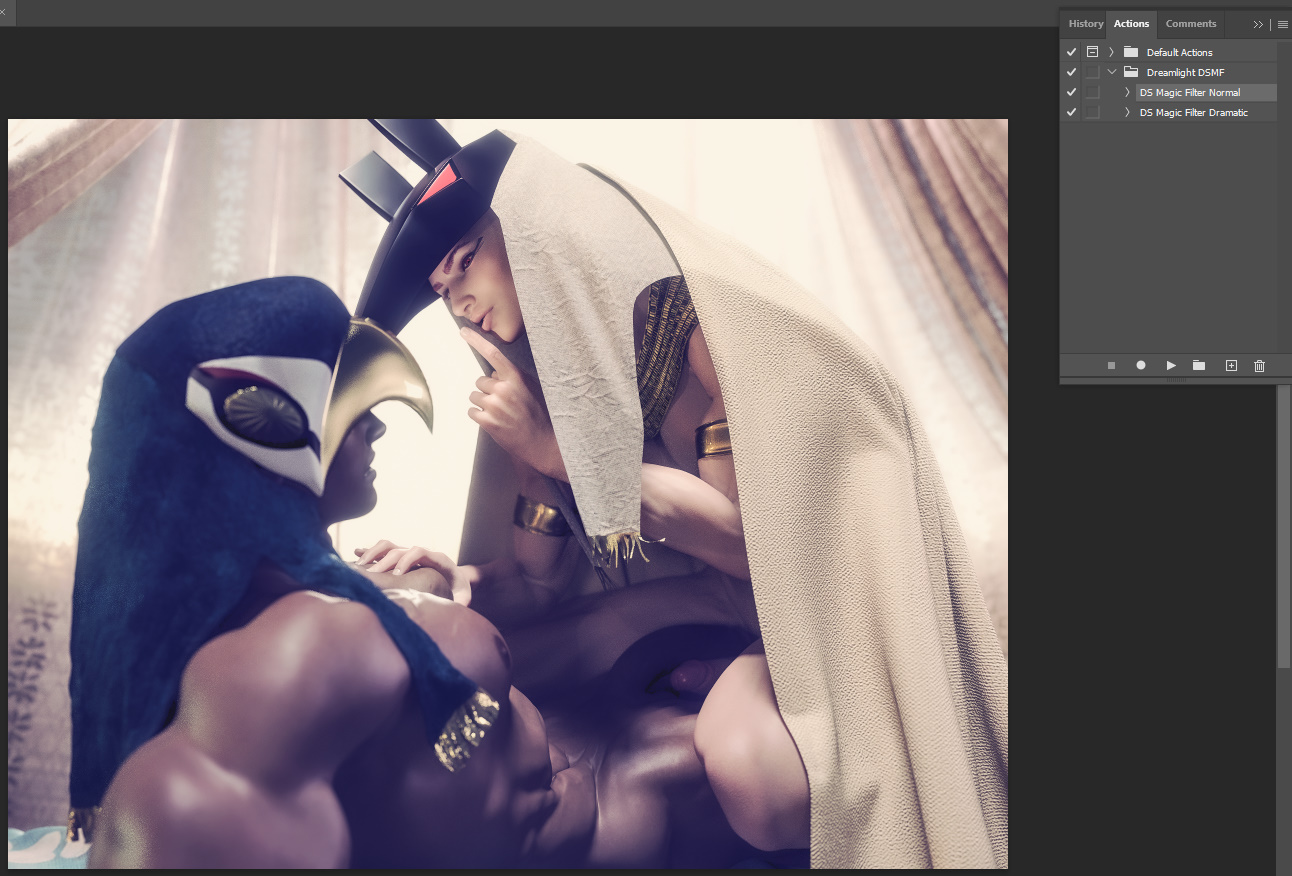This screenshot has width=1292, height=876.
Task: Delete selected action with trash icon
Action: coord(1259,366)
